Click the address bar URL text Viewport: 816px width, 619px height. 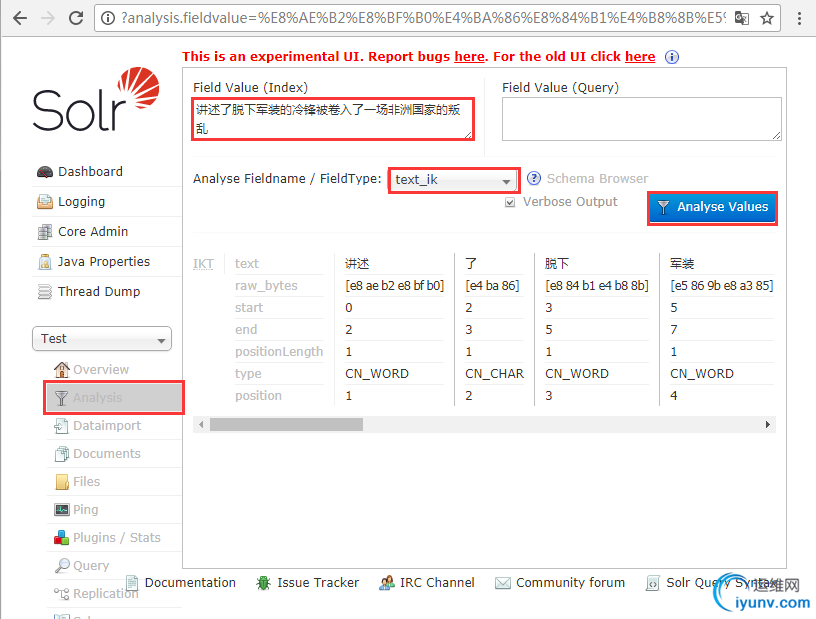423,18
